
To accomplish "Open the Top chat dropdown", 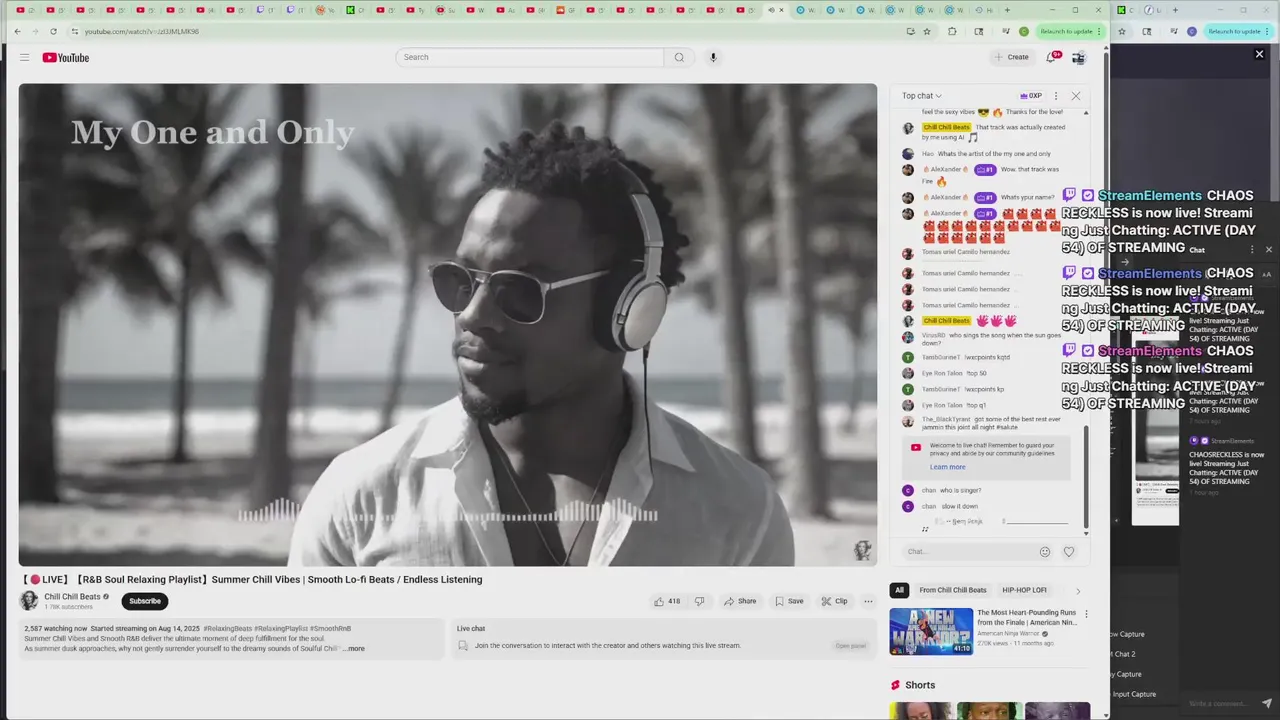I will pyautogui.click(x=922, y=96).
